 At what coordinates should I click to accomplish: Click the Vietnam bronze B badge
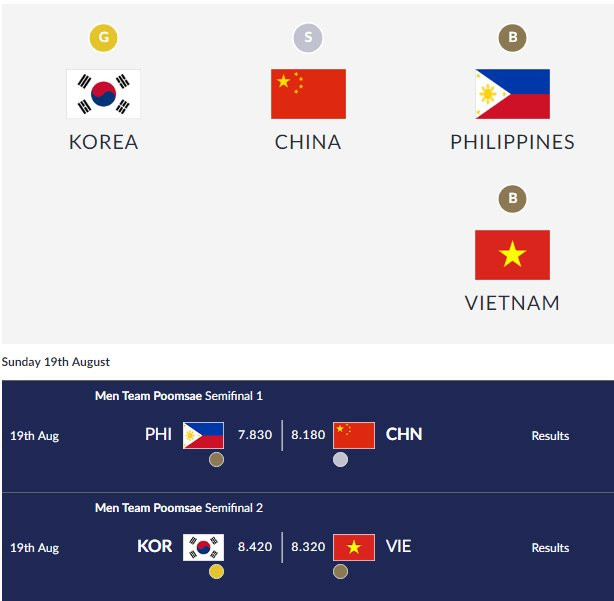click(x=512, y=198)
